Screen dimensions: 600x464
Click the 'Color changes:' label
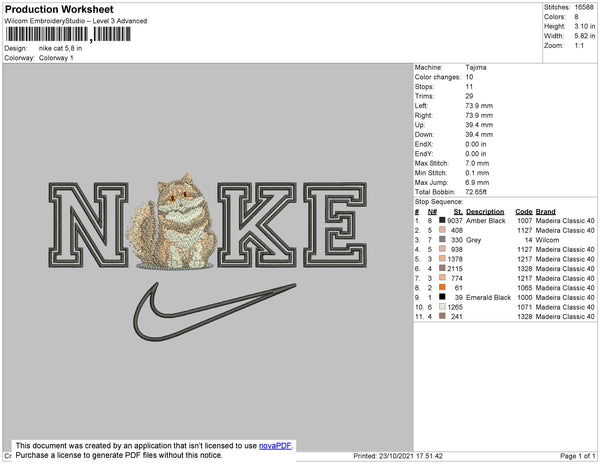(437, 77)
